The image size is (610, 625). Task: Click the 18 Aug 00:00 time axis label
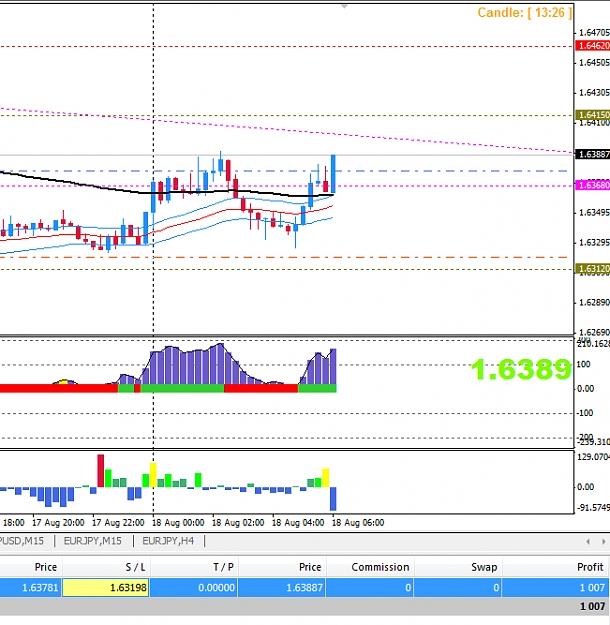click(178, 523)
